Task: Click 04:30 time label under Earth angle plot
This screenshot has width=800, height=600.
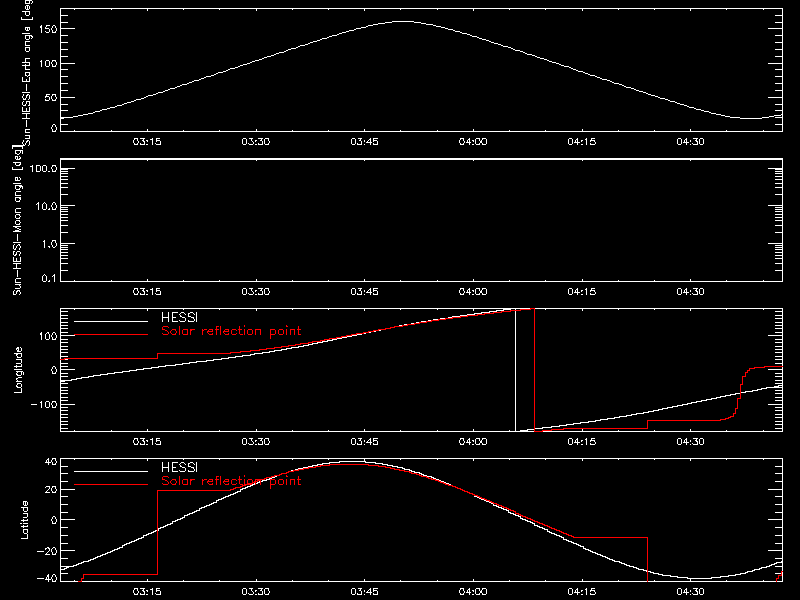Action: tap(690, 141)
